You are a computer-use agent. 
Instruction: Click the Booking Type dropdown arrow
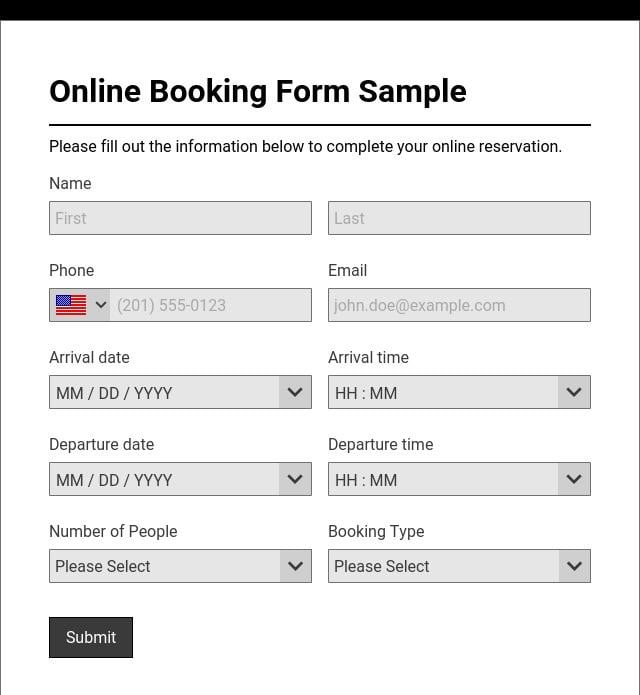click(x=573, y=566)
